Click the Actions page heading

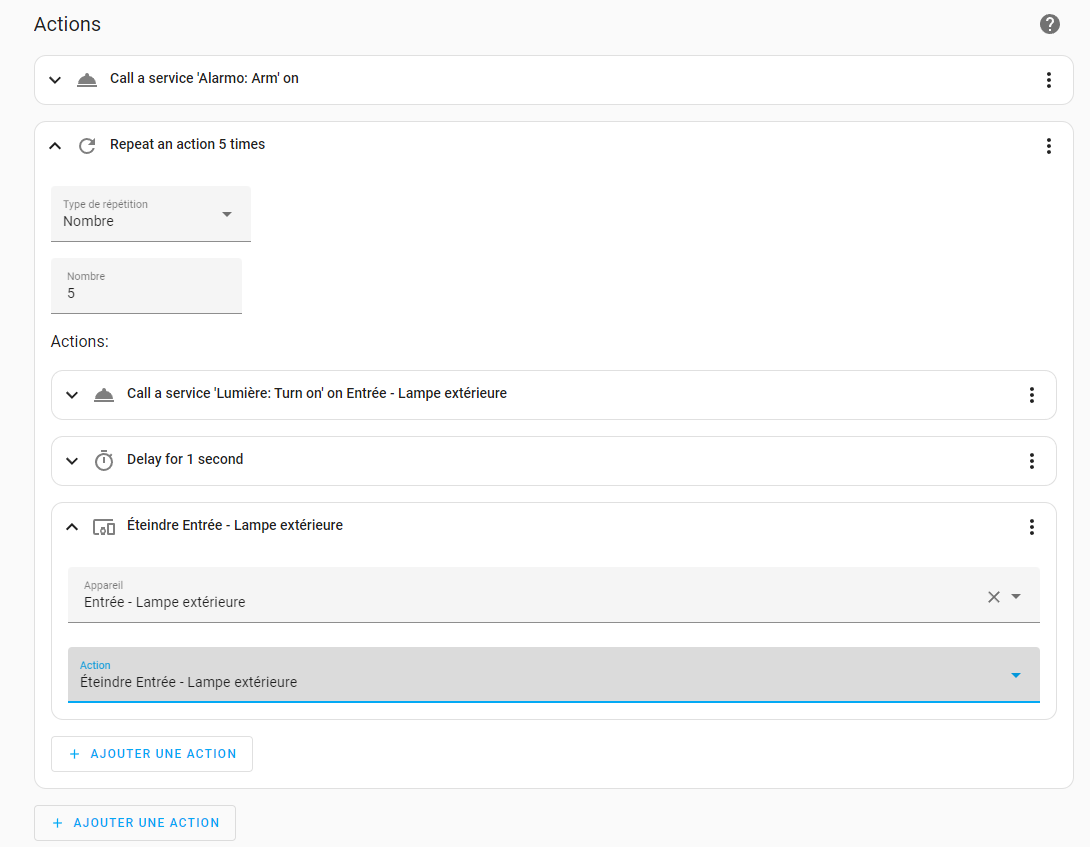[x=67, y=24]
